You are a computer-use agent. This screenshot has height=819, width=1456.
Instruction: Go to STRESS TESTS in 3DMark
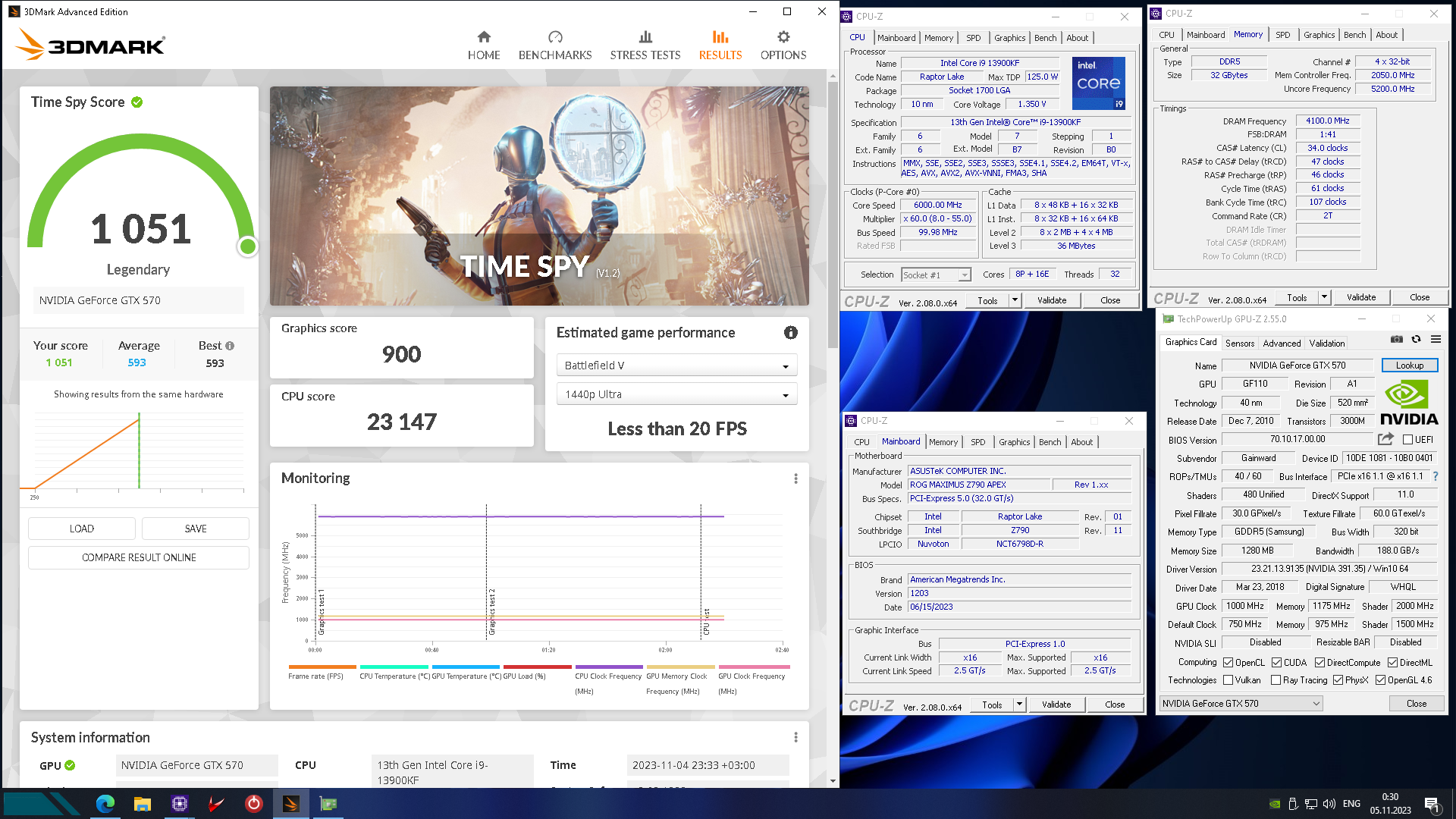(x=645, y=45)
